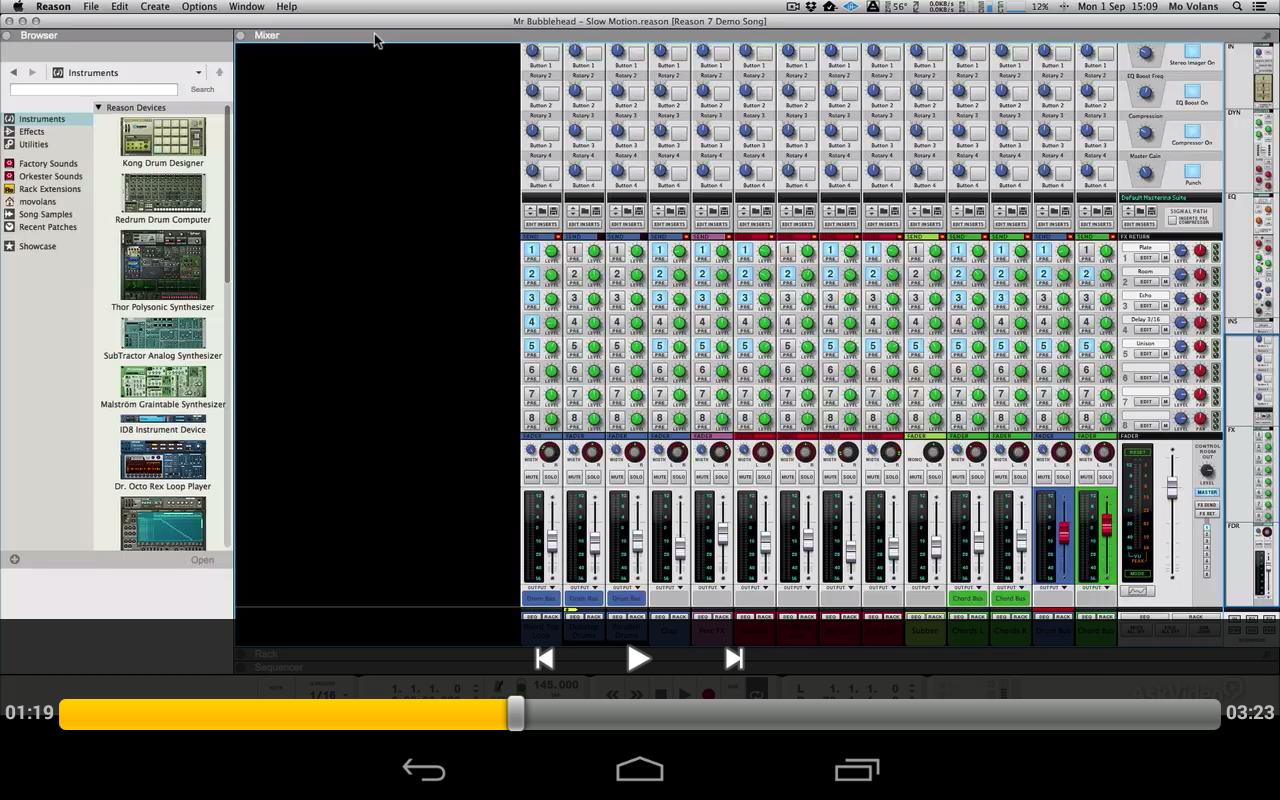
Task: Select the Dr. Octo Rex Loop Player
Action: tap(163, 465)
